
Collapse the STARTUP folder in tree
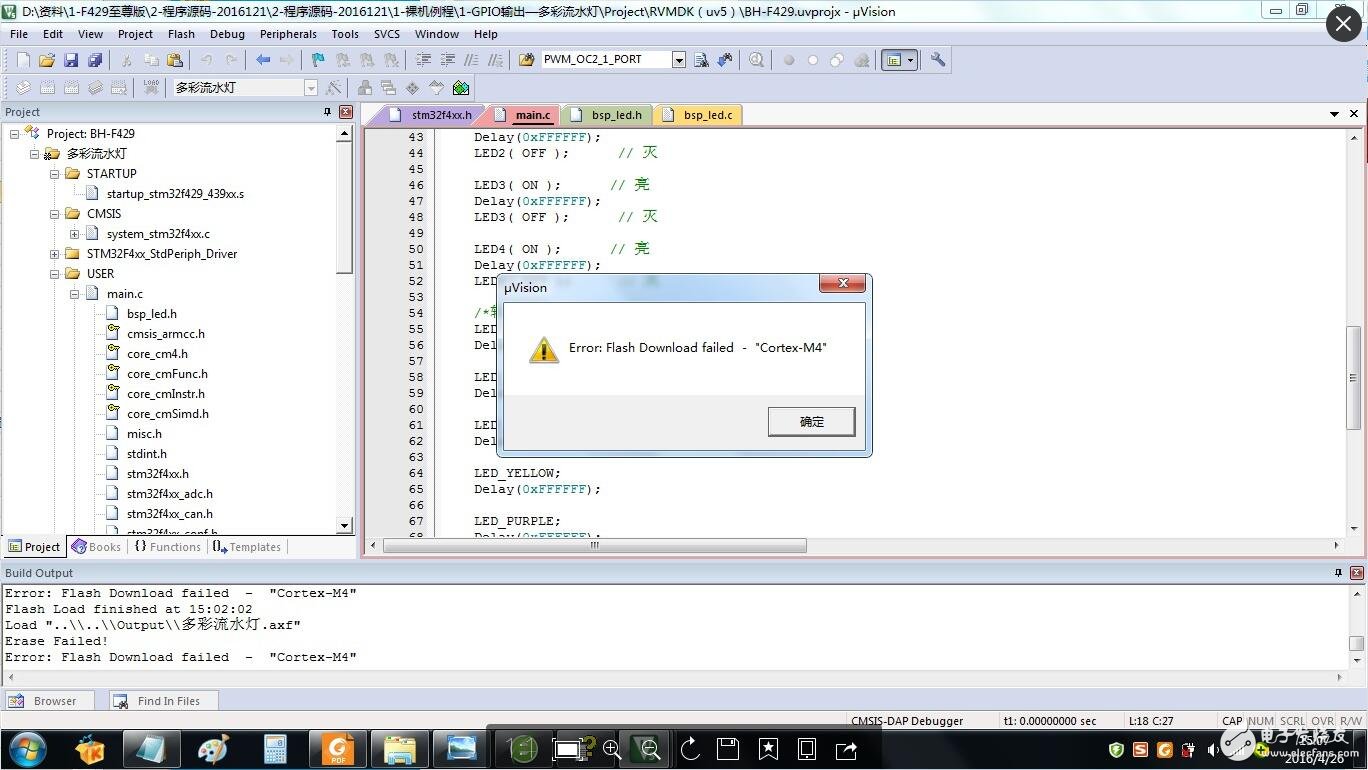[x=55, y=174]
